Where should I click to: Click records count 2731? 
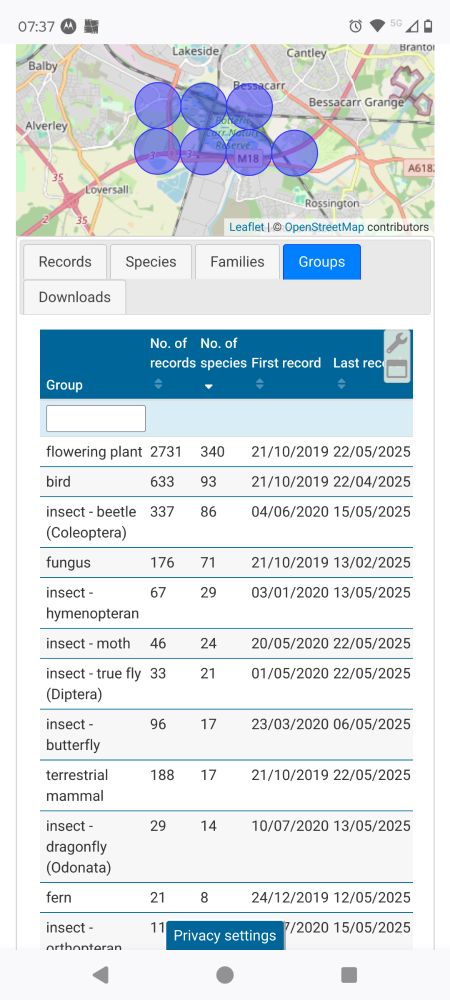click(166, 452)
